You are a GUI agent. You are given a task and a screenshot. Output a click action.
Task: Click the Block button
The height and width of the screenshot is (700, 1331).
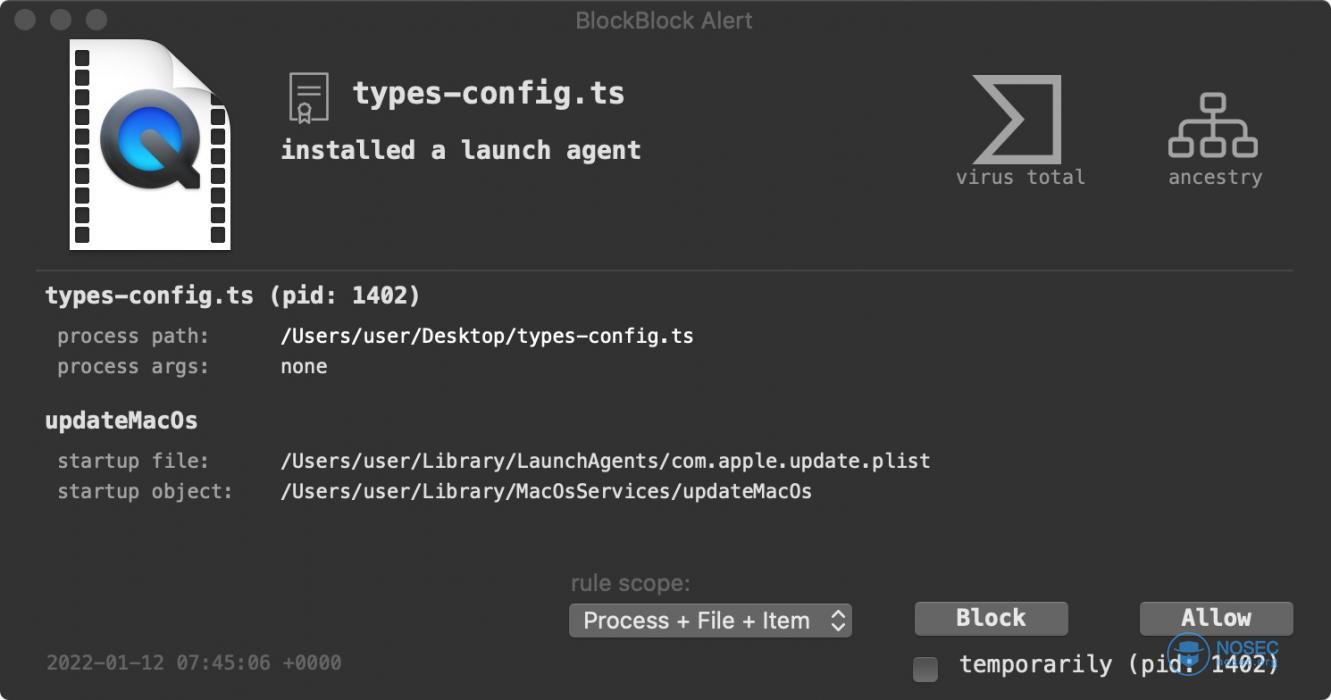pyautogui.click(x=991, y=618)
